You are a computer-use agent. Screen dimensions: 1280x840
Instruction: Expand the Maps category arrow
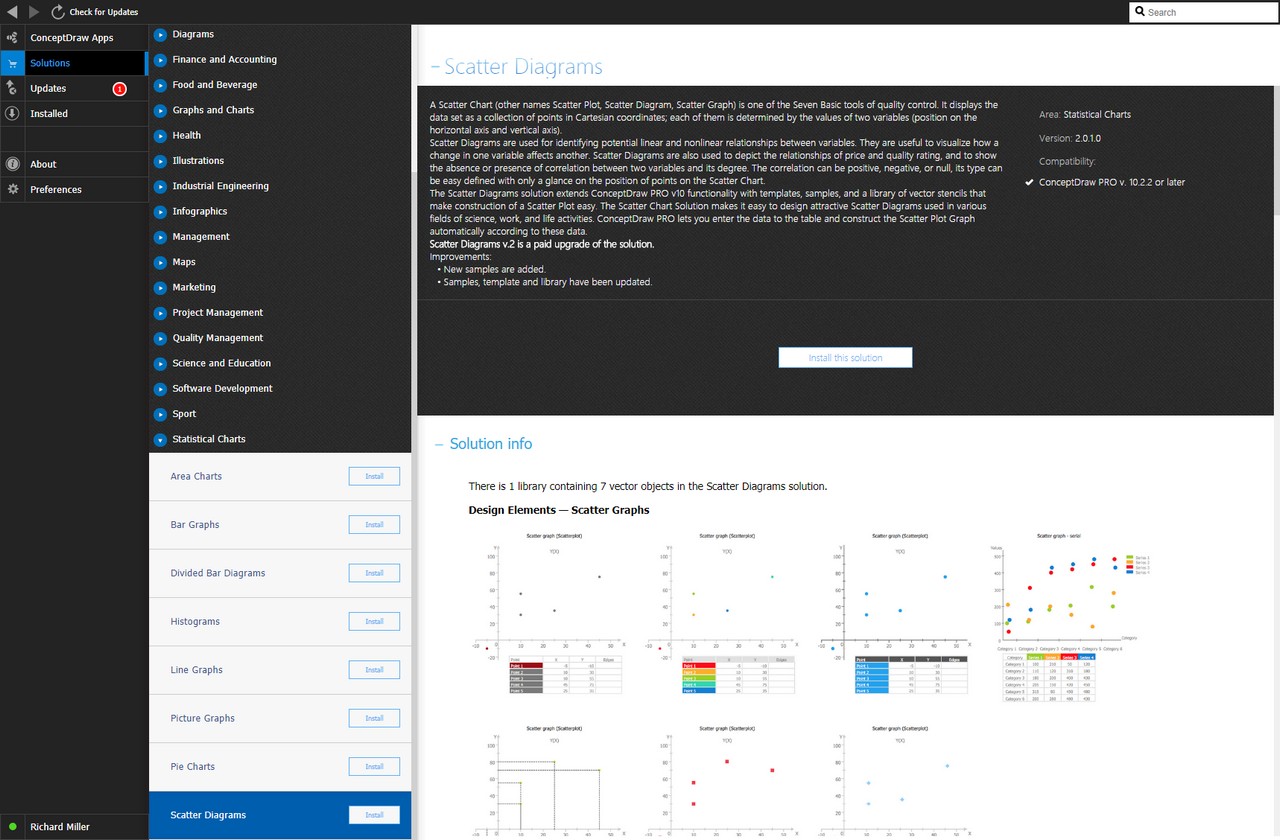click(x=160, y=262)
